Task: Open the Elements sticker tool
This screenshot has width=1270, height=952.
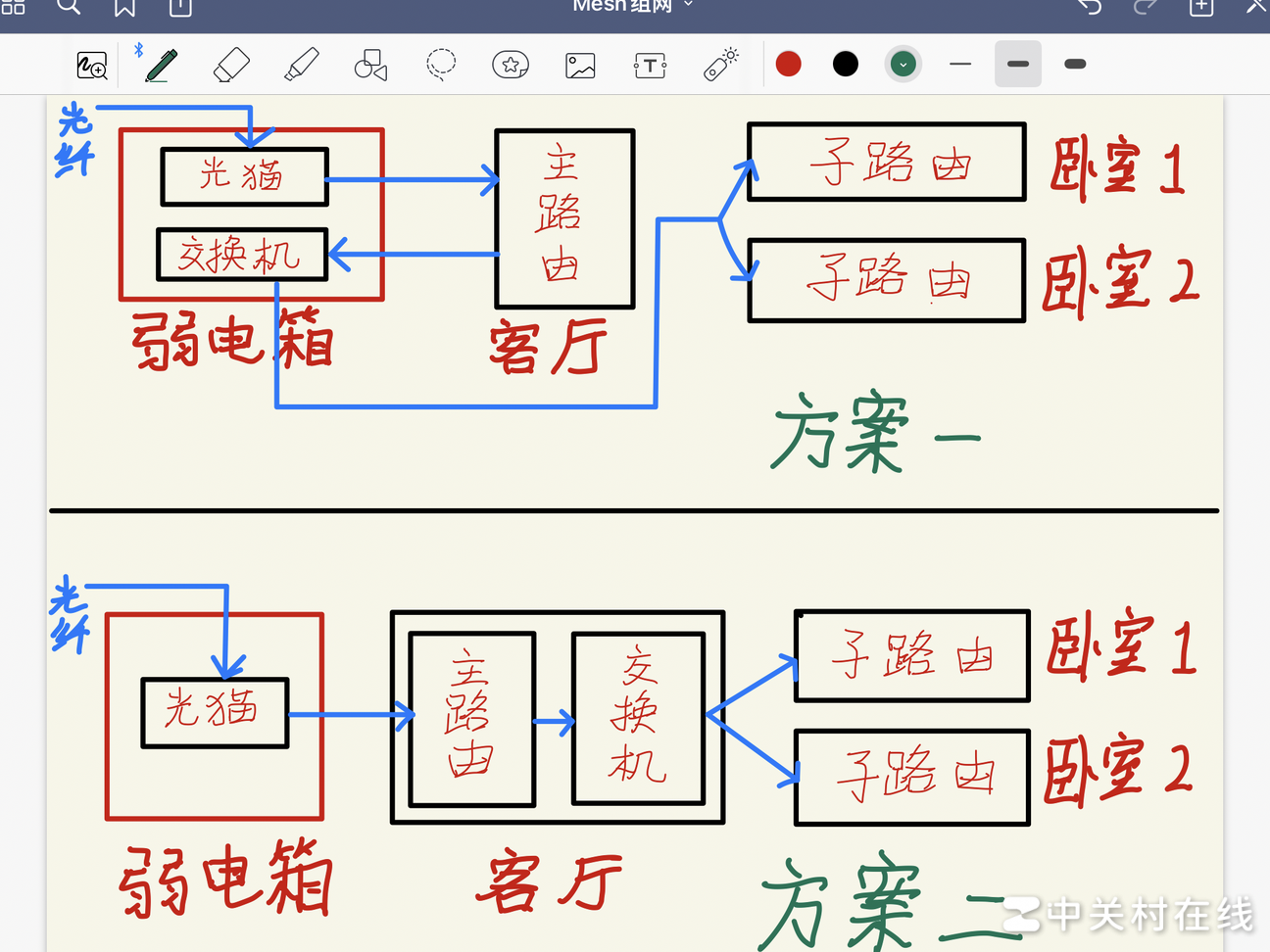Action: pyautogui.click(x=510, y=65)
